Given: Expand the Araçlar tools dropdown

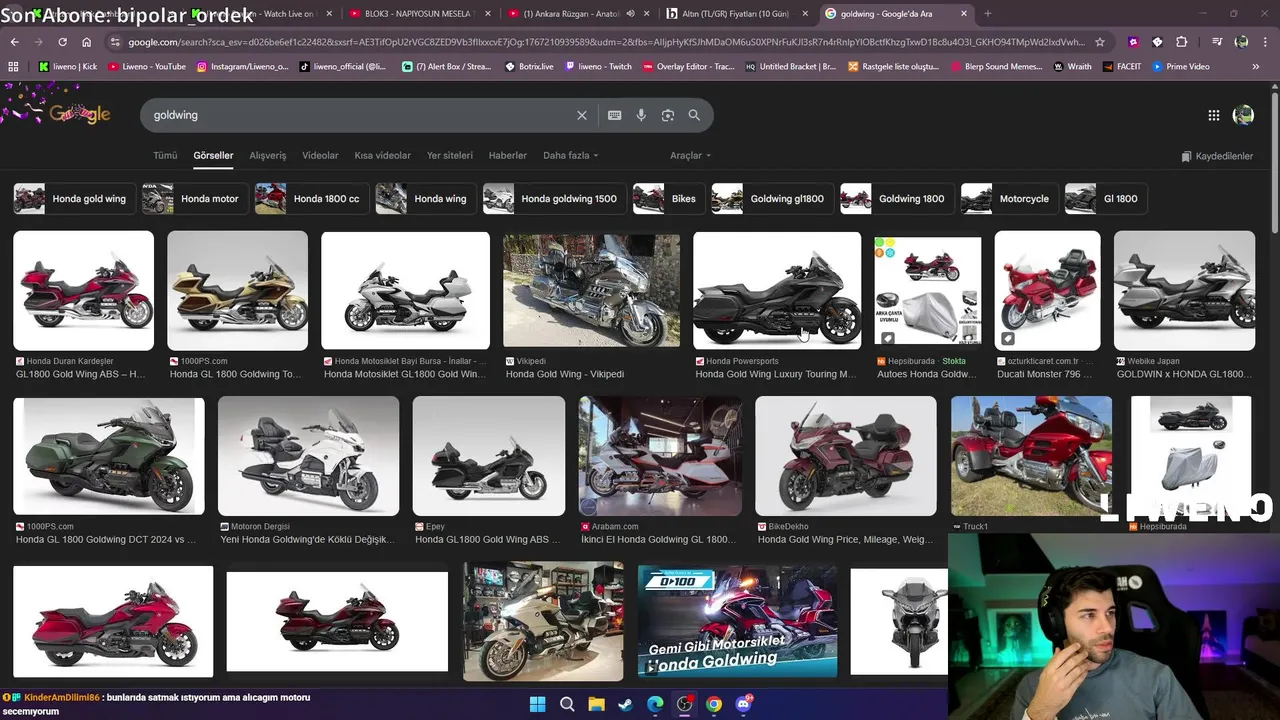Looking at the screenshot, I should [x=690, y=156].
